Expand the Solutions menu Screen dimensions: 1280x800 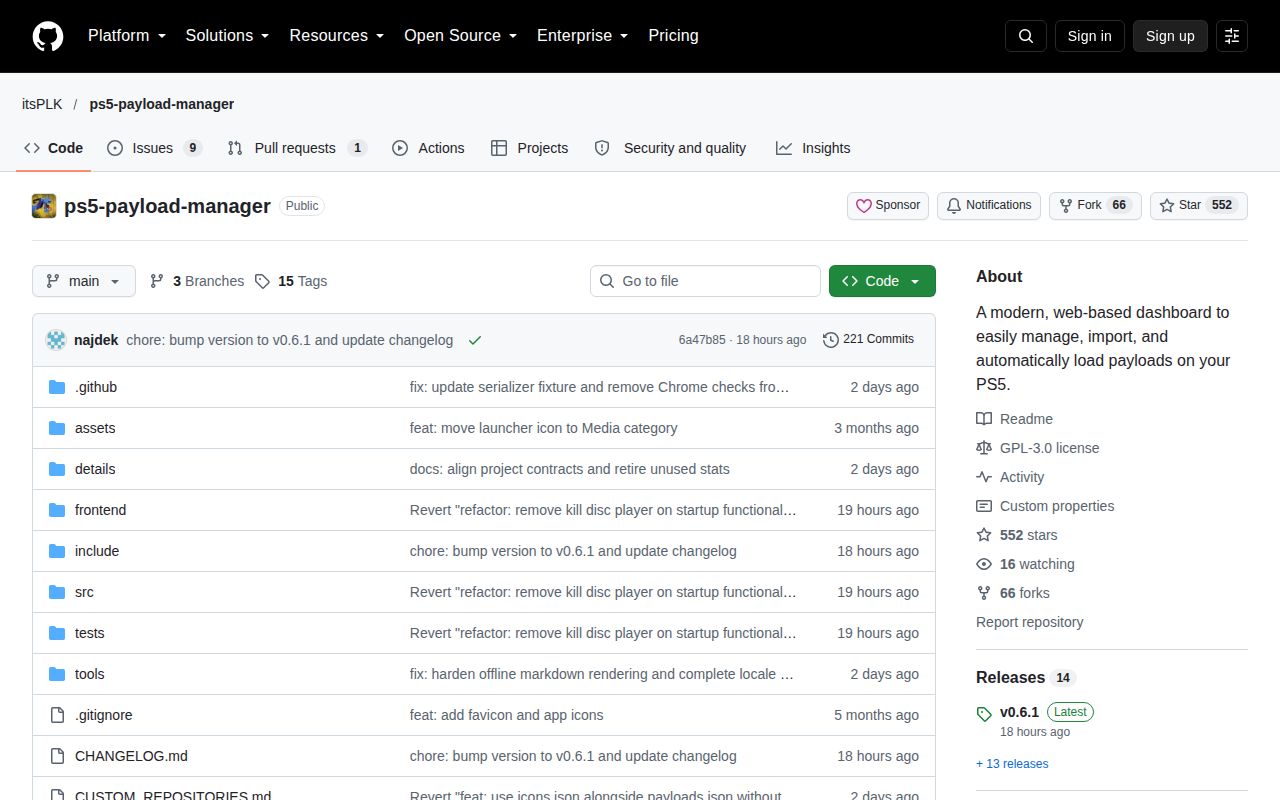tap(227, 35)
